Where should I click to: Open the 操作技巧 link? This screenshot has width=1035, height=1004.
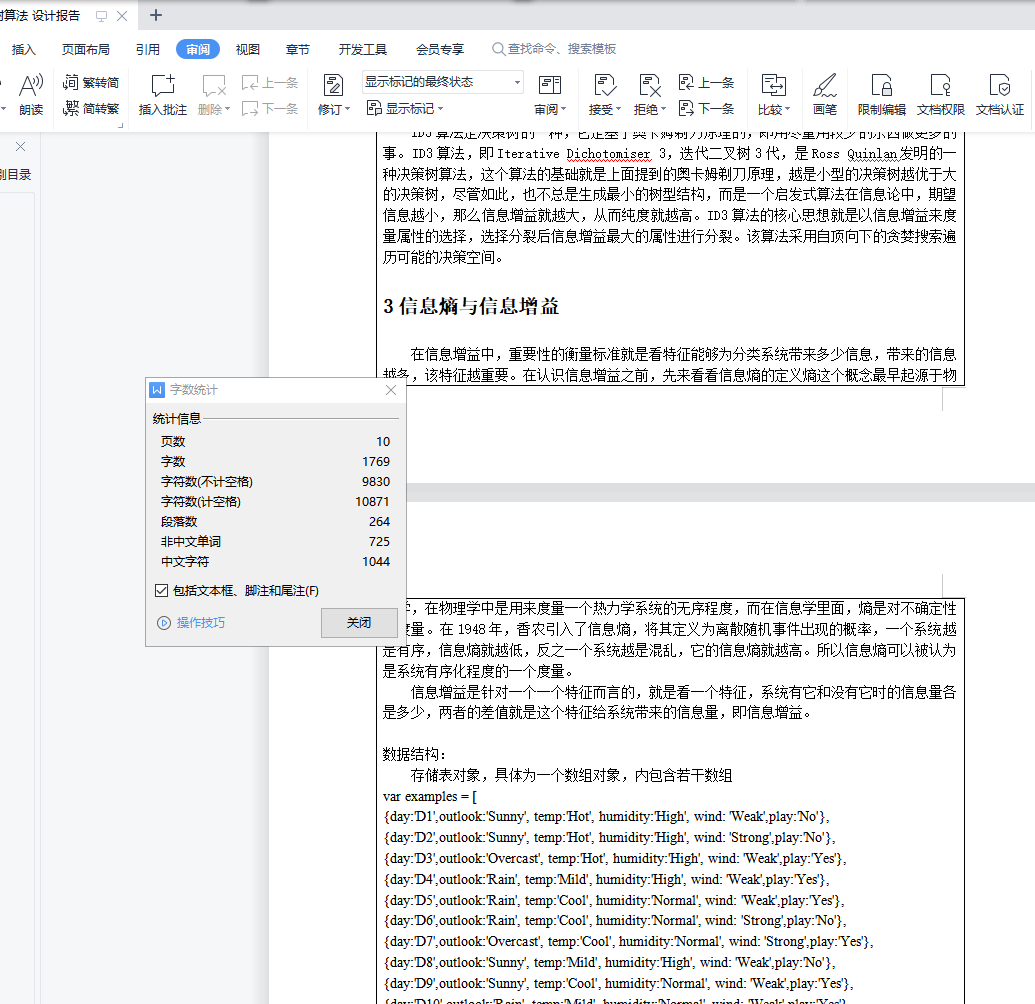[201, 622]
